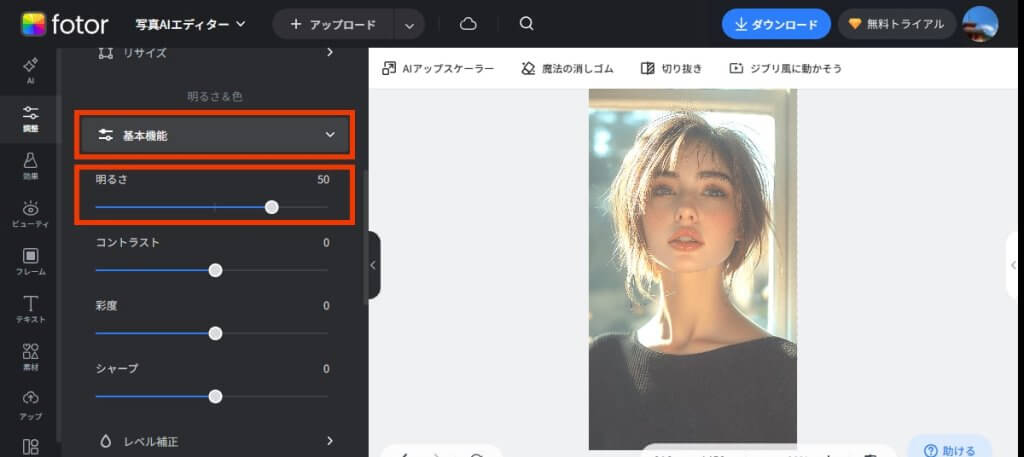Collapse the left panel with arrow handle
1024x457 pixels.
click(374, 265)
